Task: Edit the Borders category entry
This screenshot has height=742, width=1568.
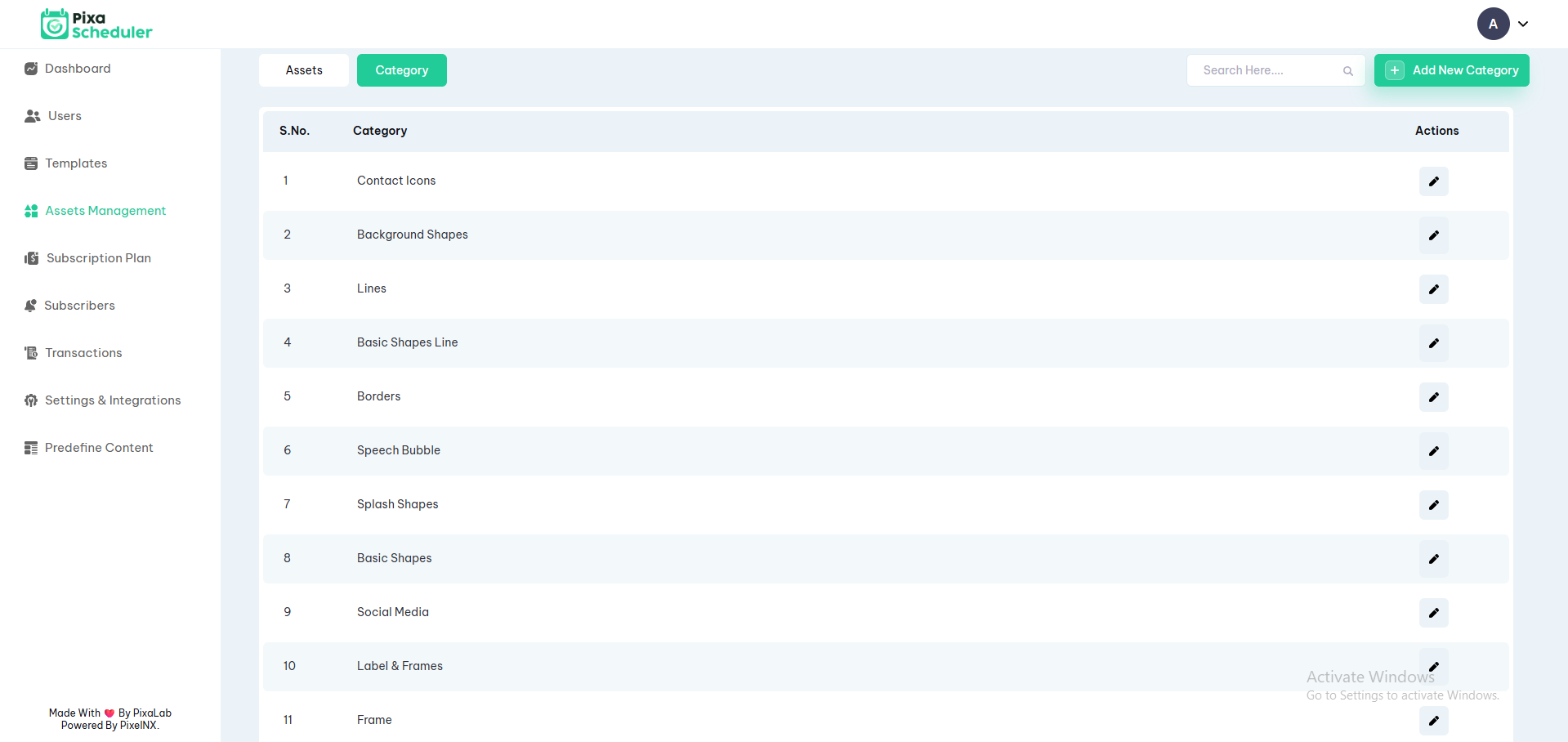Action: (x=1433, y=397)
